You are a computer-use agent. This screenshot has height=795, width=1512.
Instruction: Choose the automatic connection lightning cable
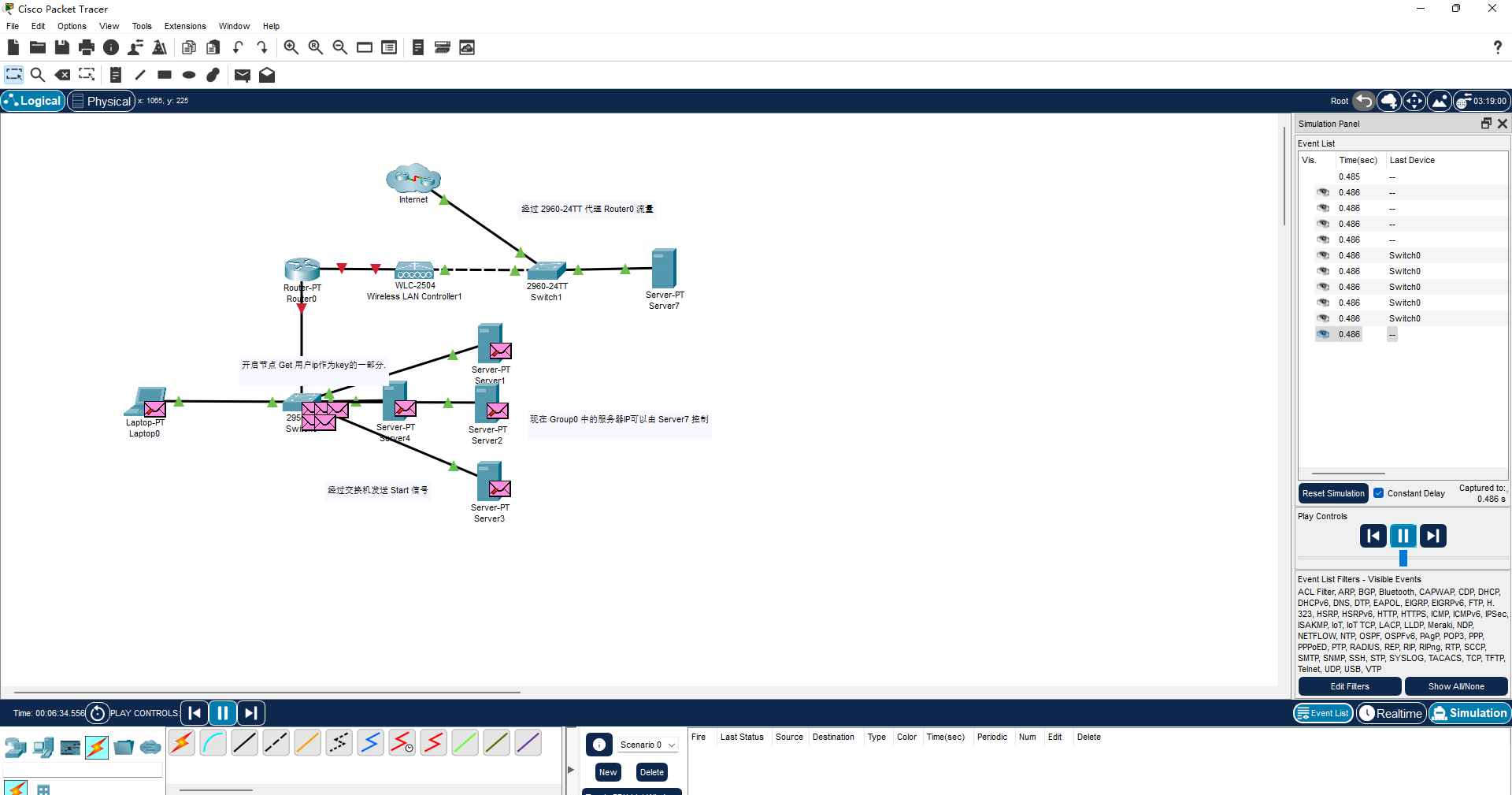(x=181, y=742)
